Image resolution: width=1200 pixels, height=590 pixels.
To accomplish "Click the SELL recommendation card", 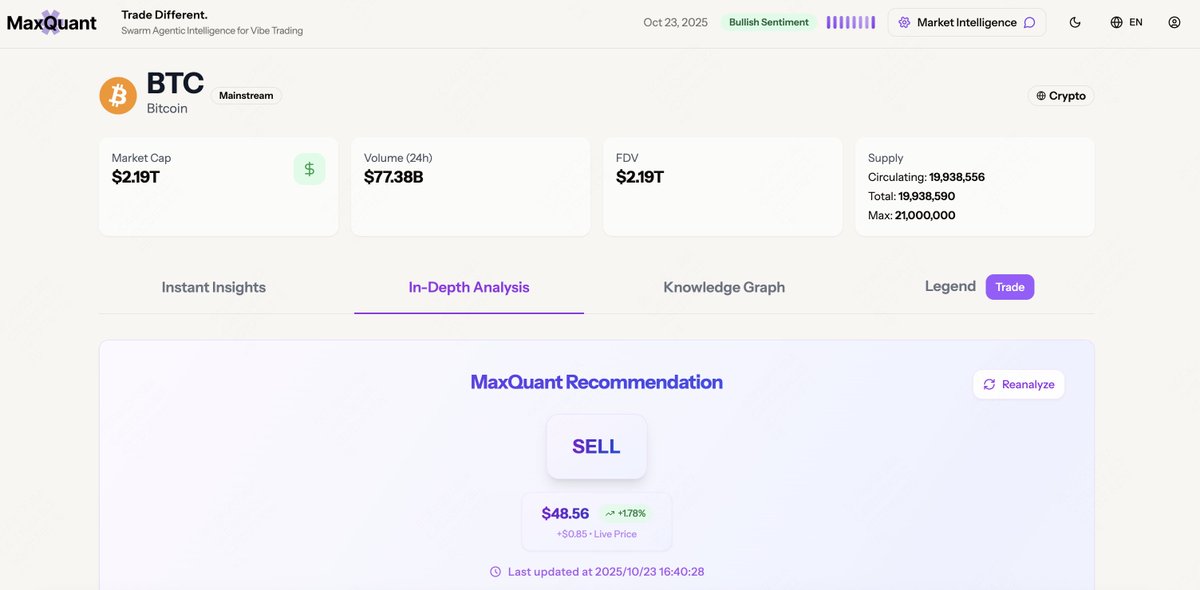I will [x=596, y=446].
